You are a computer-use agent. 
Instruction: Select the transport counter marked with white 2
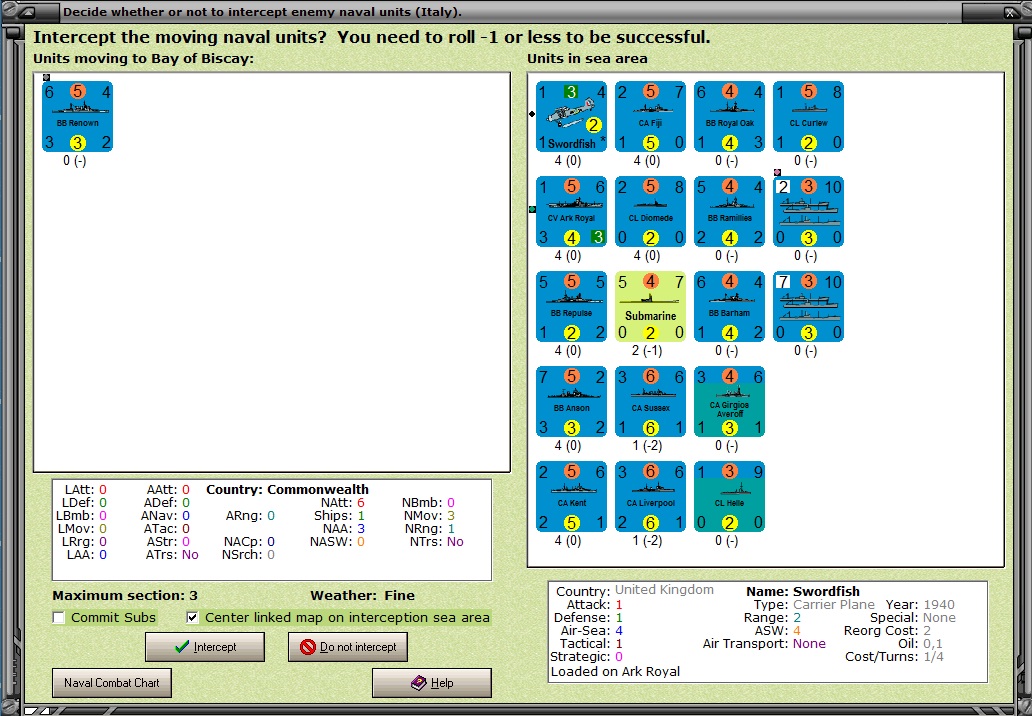point(808,211)
